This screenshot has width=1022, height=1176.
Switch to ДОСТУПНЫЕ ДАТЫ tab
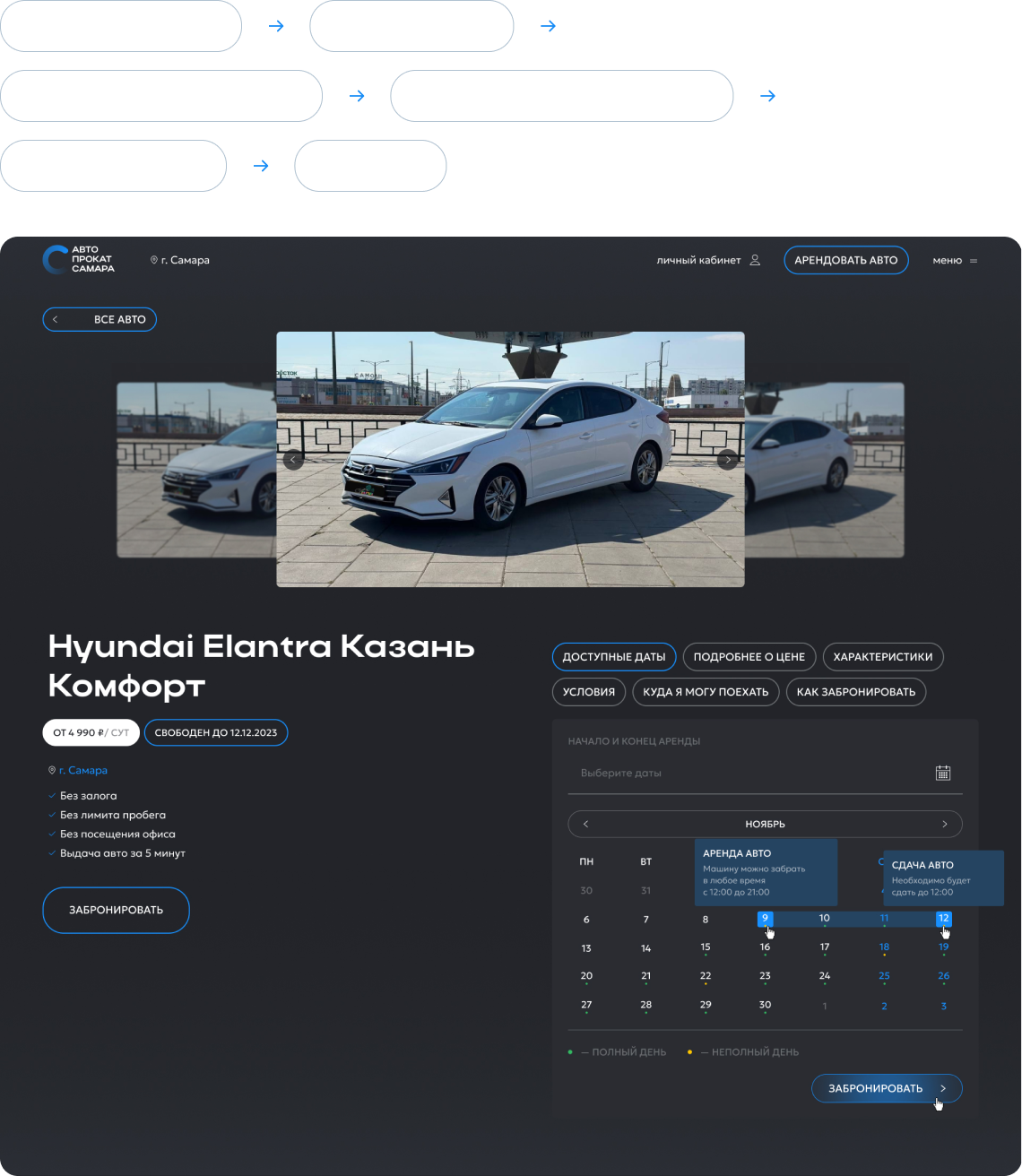pos(614,657)
